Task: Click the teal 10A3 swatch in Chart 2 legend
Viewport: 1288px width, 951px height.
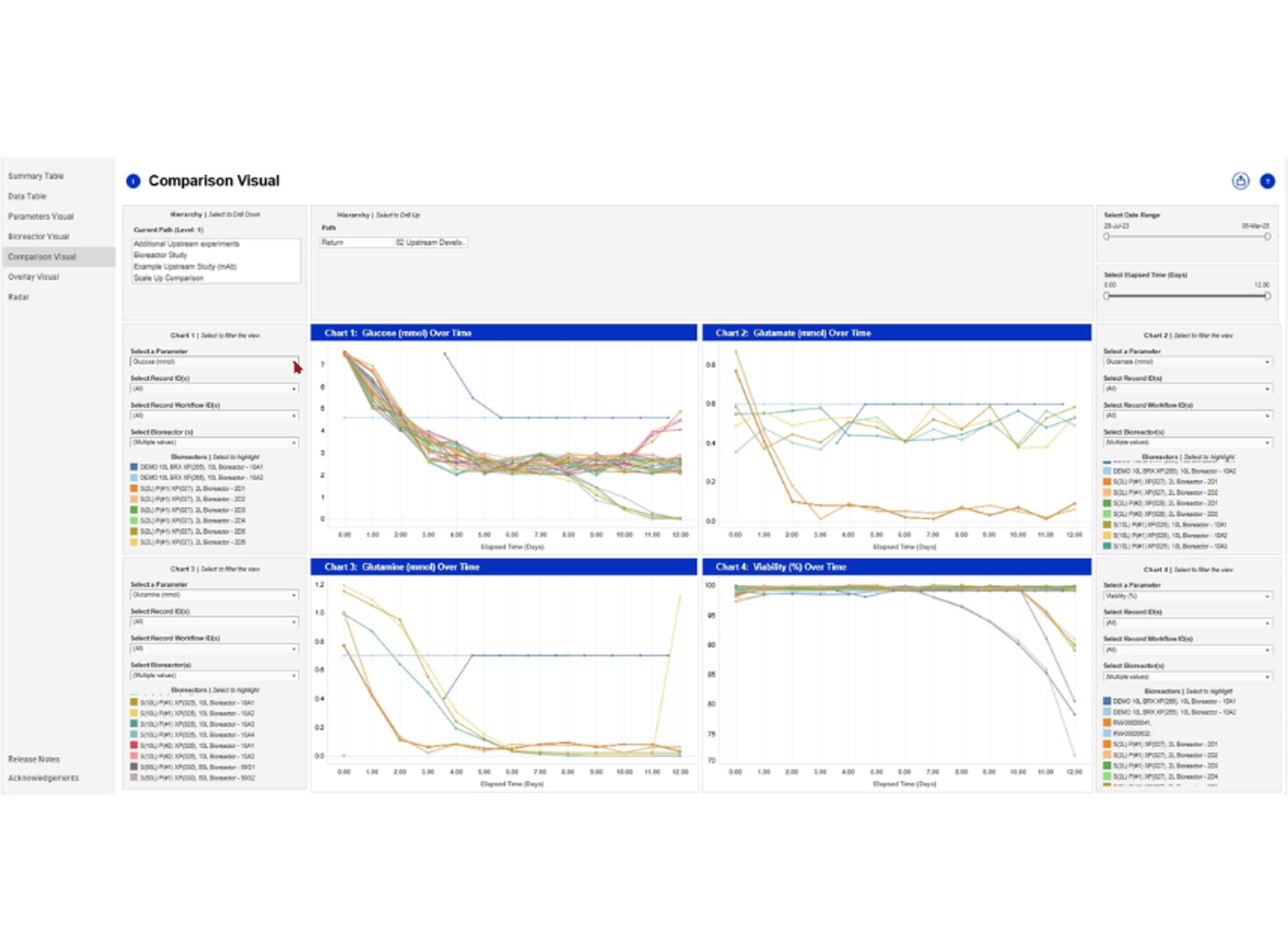Action: [x=1107, y=546]
